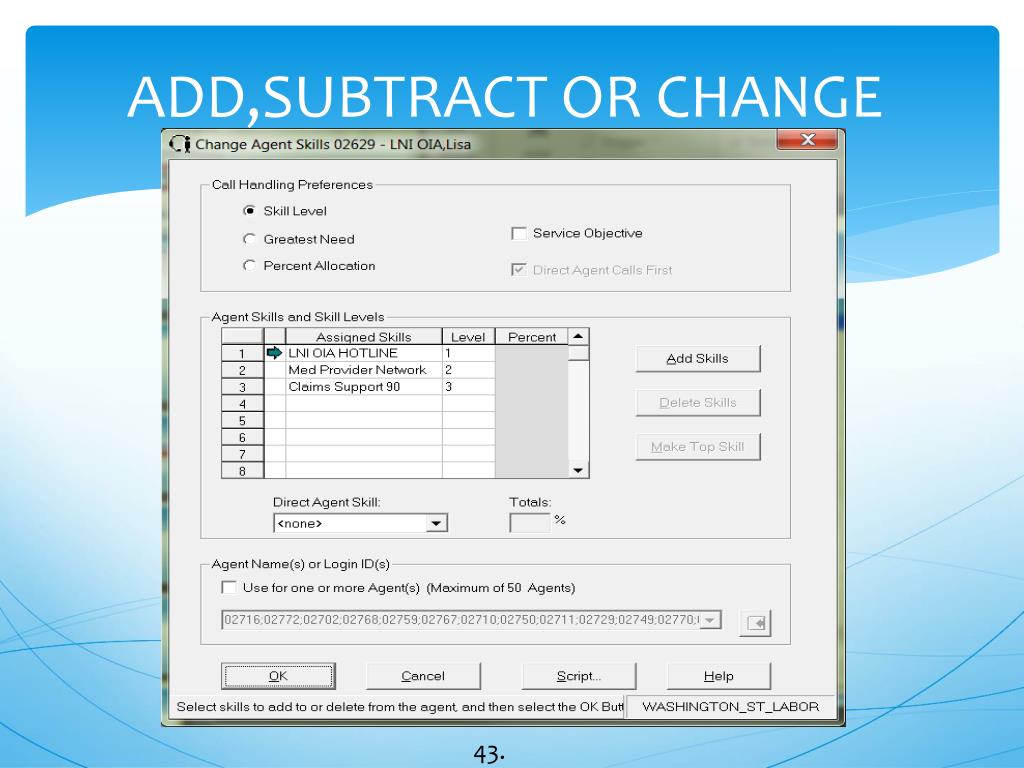Expand the agent login IDs dropdown
Image resolution: width=1024 pixels, height=768 pixels.
coord(711,620)
